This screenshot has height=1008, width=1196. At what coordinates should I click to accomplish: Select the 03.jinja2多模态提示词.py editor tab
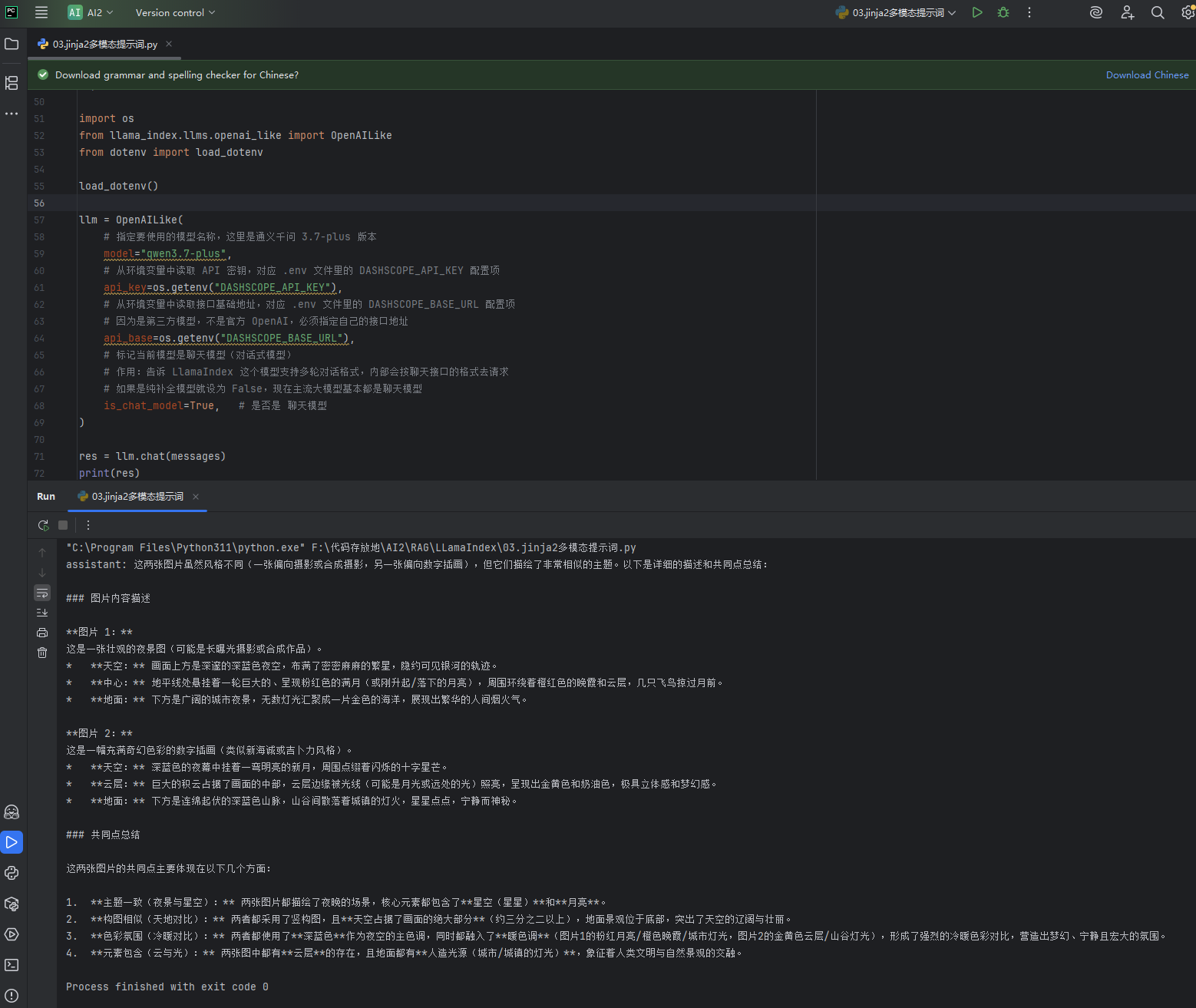(104, 44)
